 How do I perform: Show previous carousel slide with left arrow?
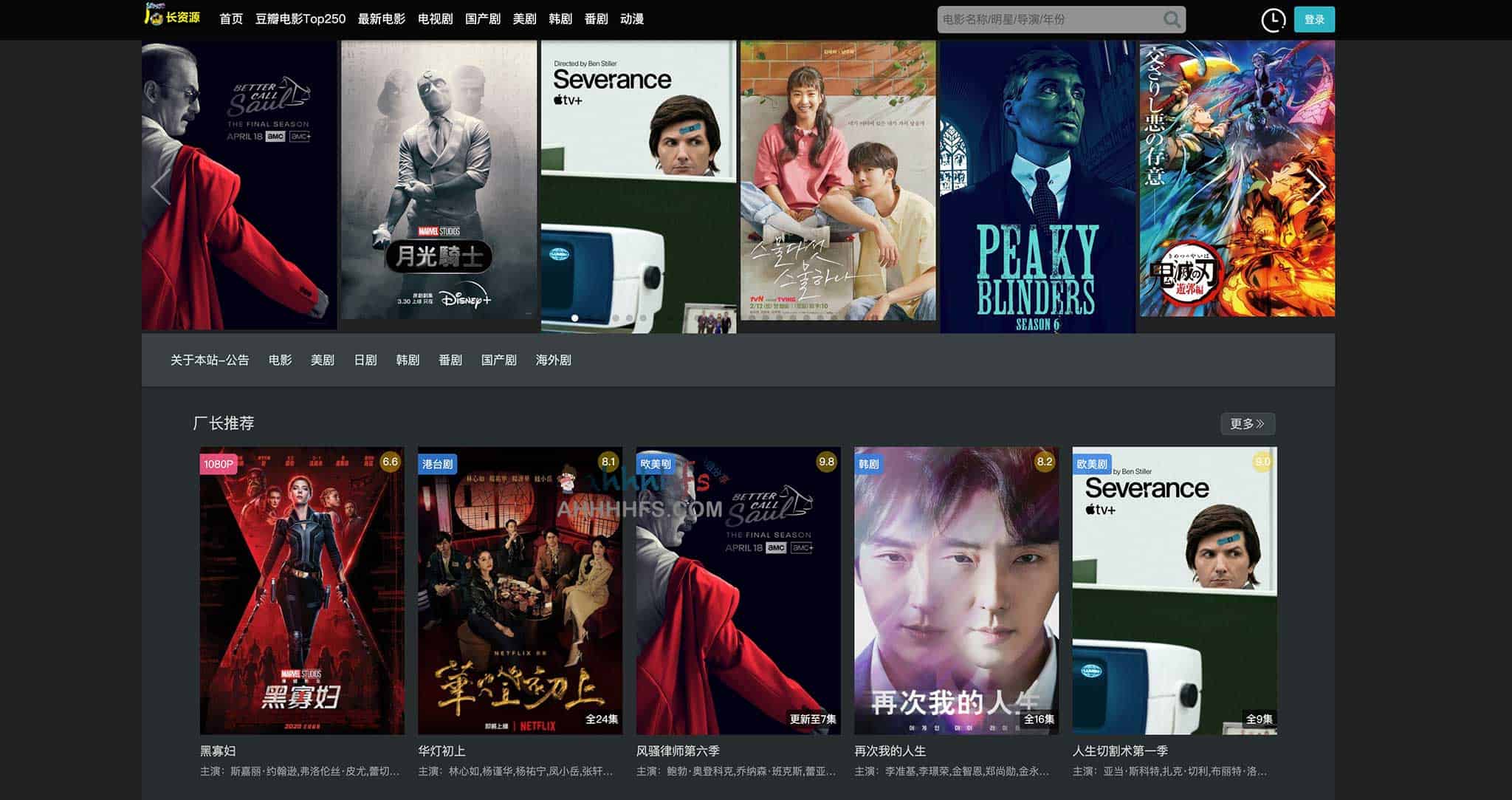tap(160, 186)
